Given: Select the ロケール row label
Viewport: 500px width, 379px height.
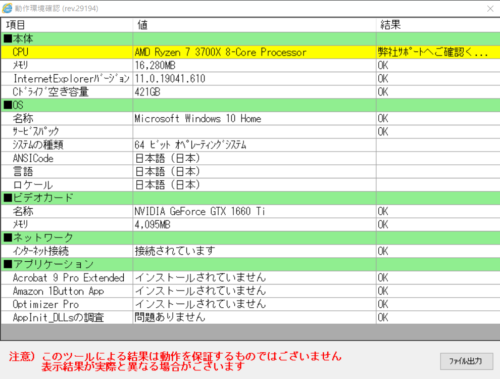Looking at the screenshot, I should pyautogui.click(x=32, y=185).
